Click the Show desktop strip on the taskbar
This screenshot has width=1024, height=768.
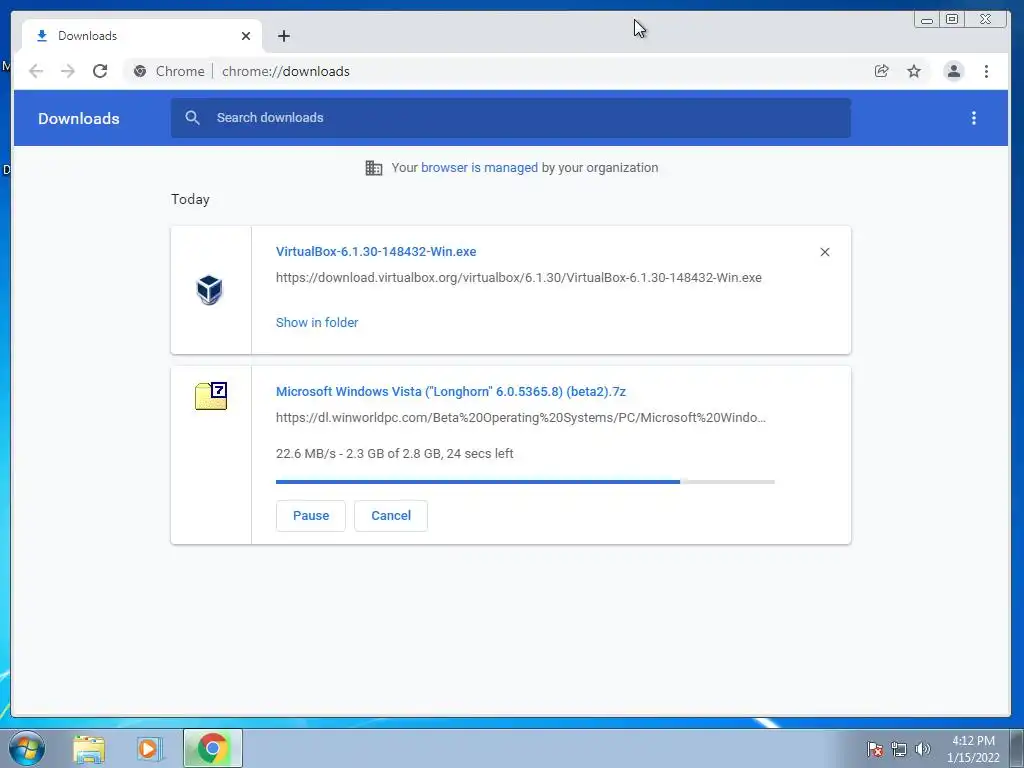1017,748
